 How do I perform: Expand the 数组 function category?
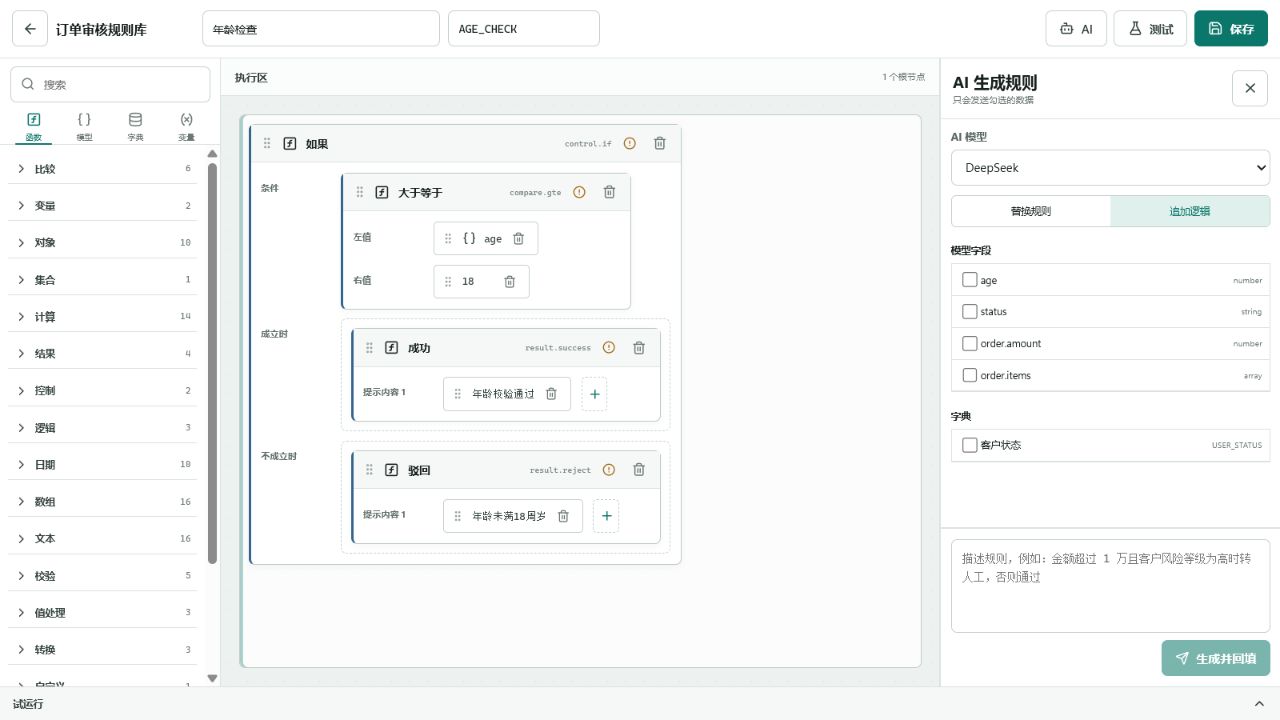click(x=104, y=502)
